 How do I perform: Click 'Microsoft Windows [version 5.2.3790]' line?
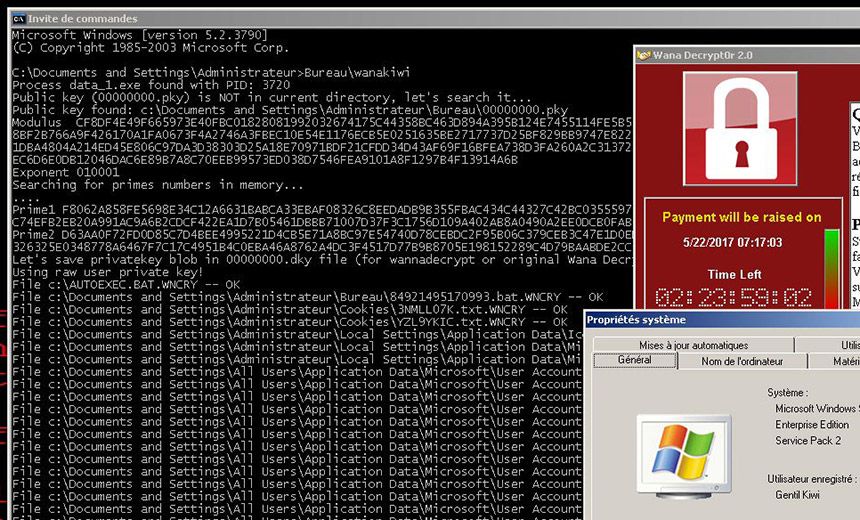pos(140,35)
